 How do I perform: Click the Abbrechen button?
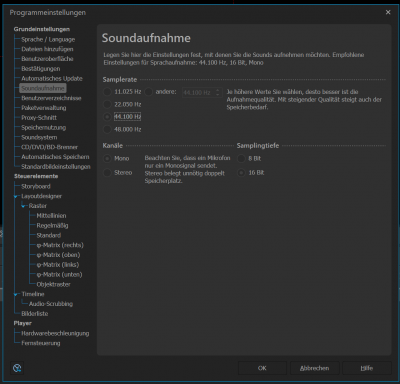[315, 368]
